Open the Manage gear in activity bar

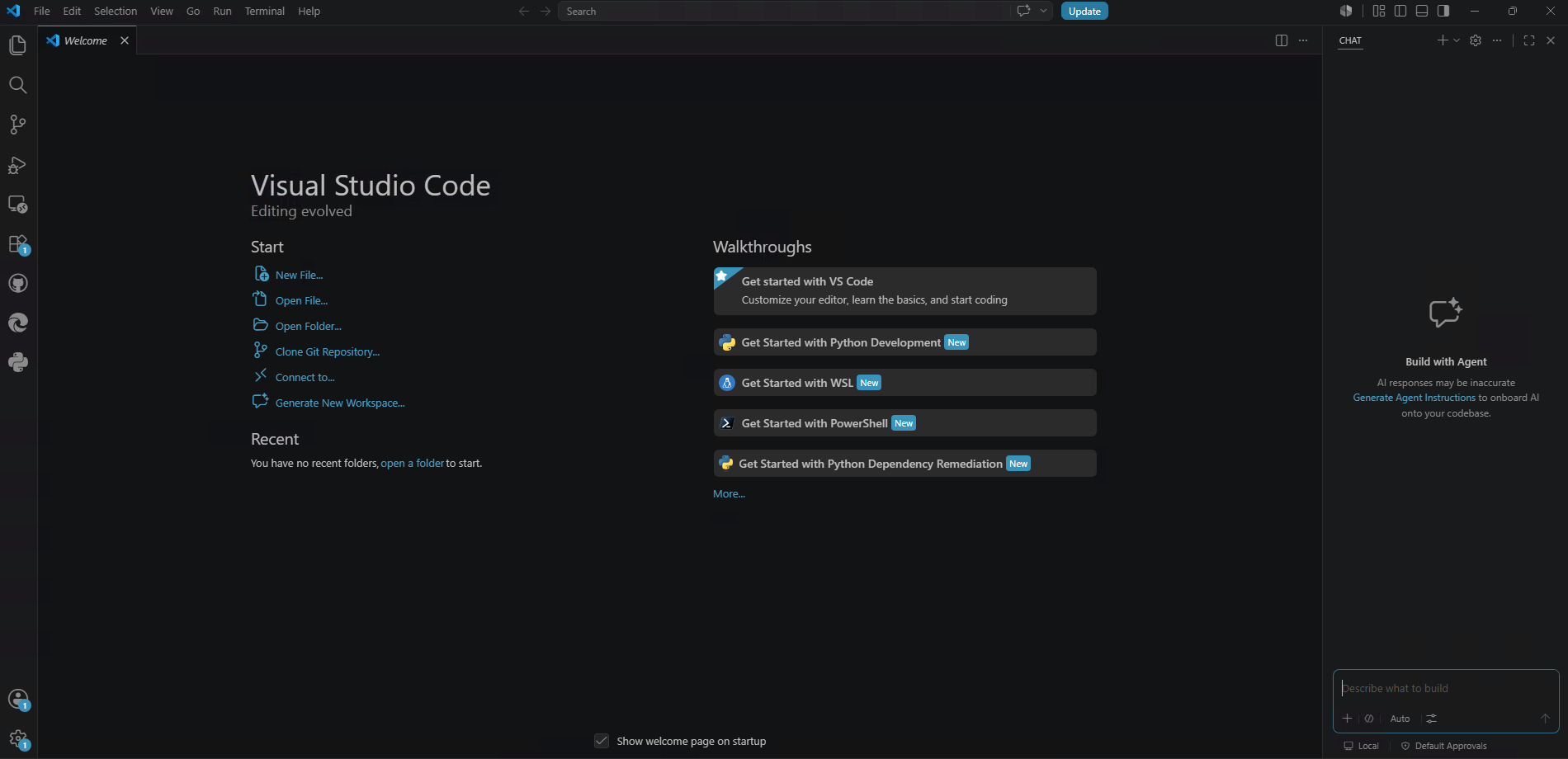[x=18, y=739]
